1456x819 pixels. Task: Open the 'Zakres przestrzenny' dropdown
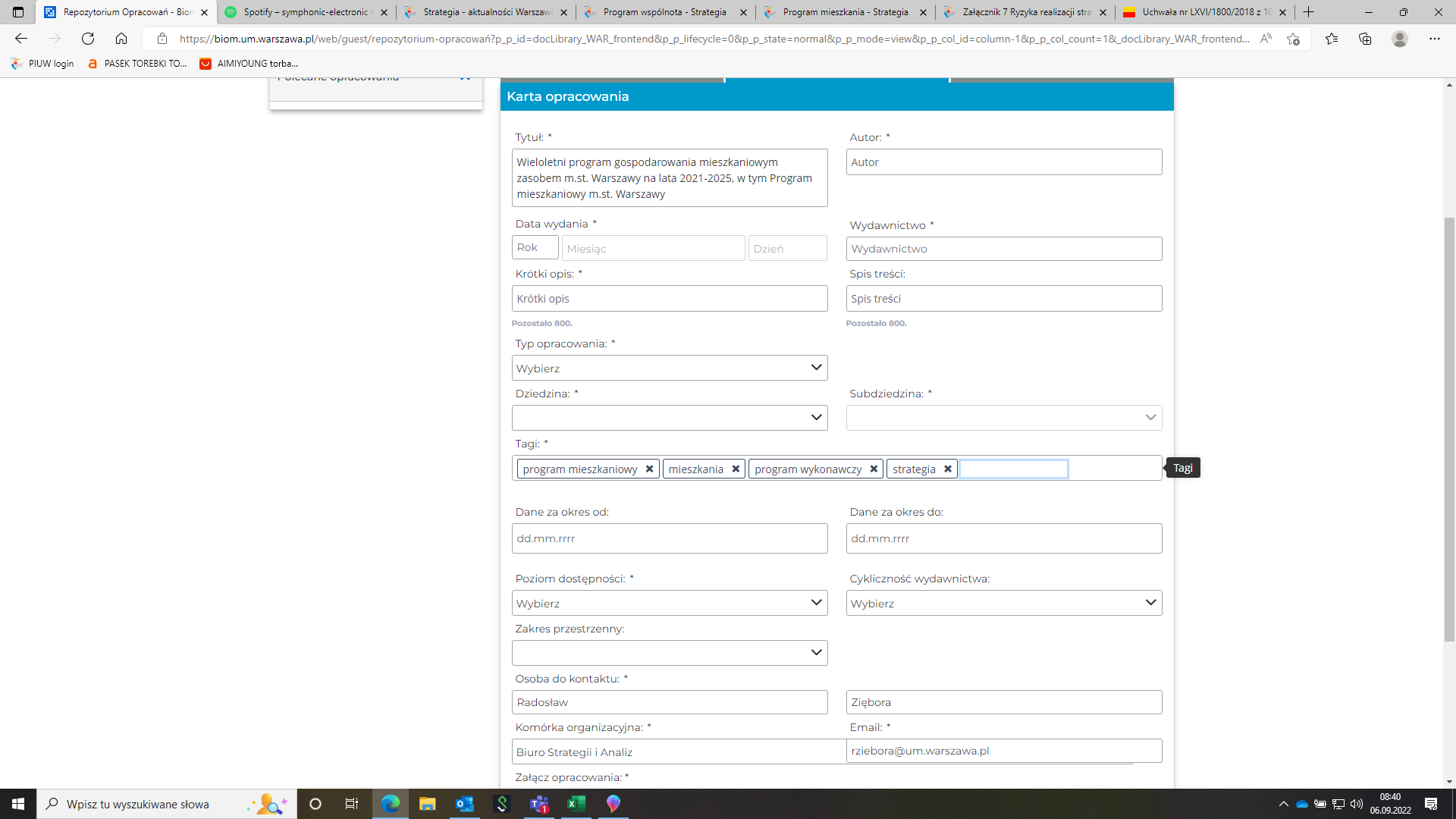(669, 653)
